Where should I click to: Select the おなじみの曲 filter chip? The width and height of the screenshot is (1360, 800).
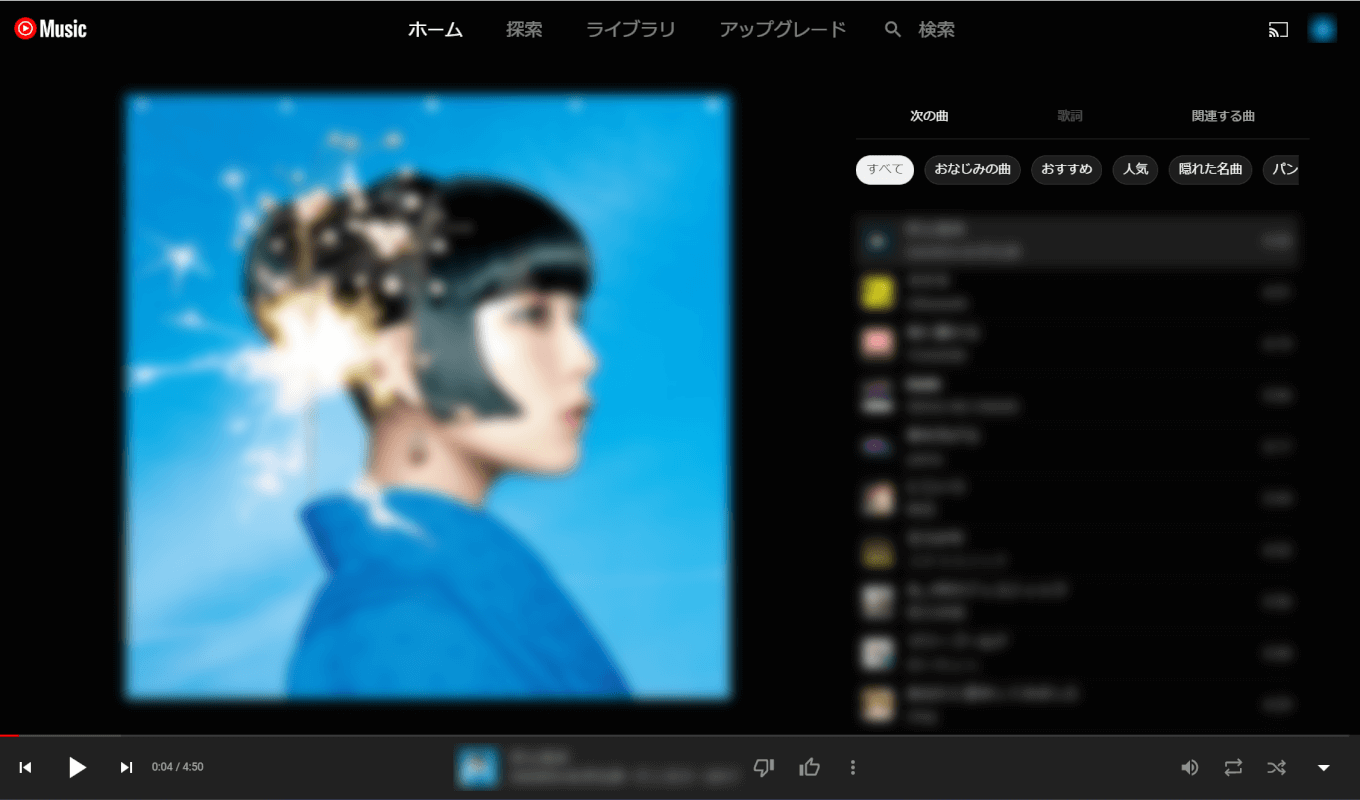point(972,169)
